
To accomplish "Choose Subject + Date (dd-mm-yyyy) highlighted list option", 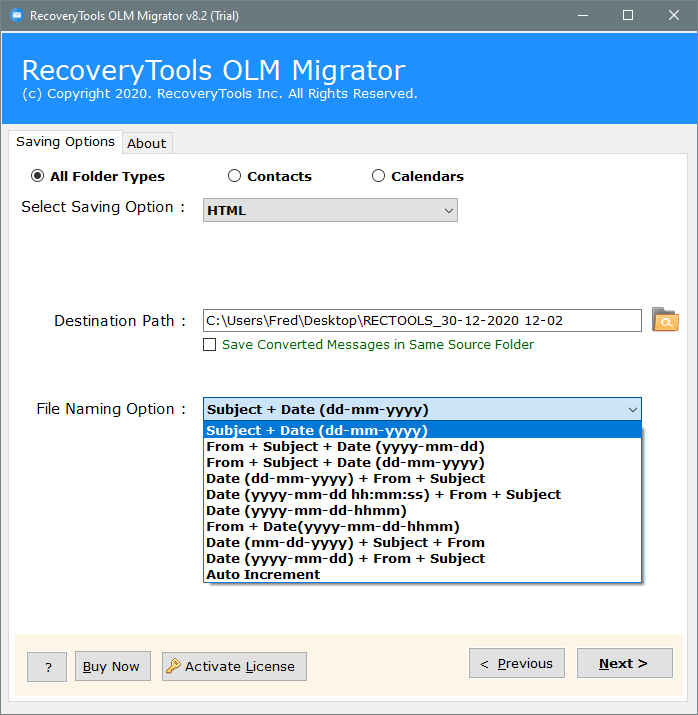I will click(422, 430).
